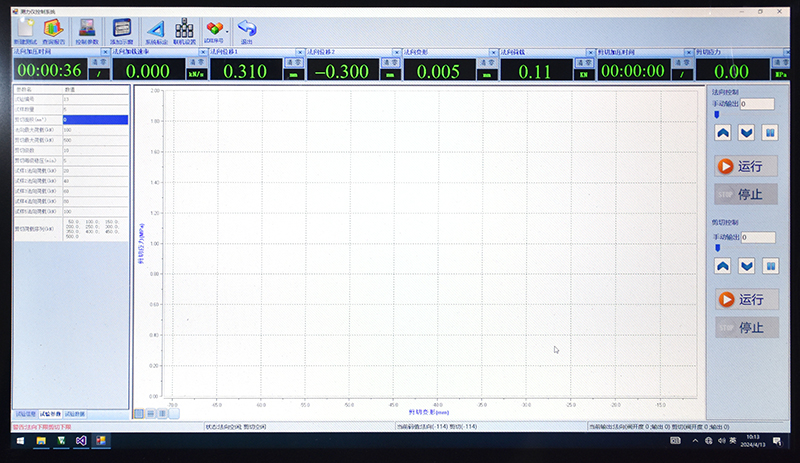Click the blue pause icon under 法向控制

click(770, 132)
